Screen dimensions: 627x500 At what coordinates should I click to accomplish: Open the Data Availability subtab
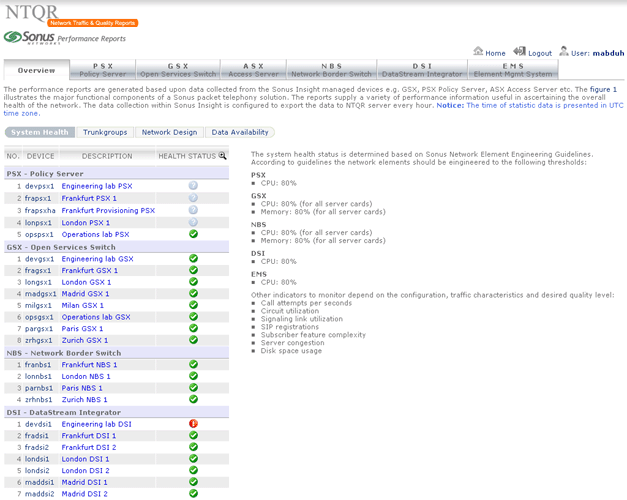tap(239, 132)
